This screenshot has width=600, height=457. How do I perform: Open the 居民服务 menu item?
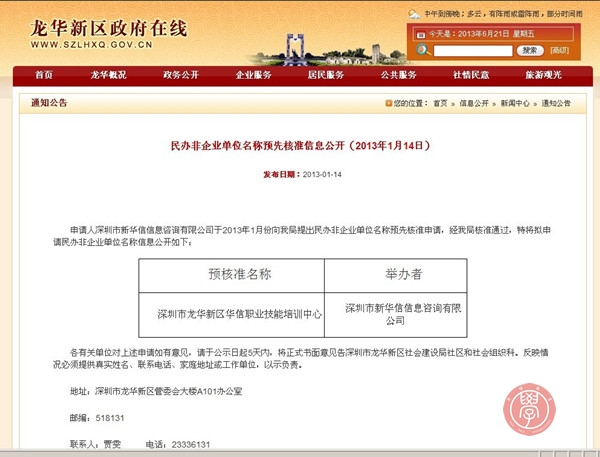pyautogui.click(x=326, y=75)
